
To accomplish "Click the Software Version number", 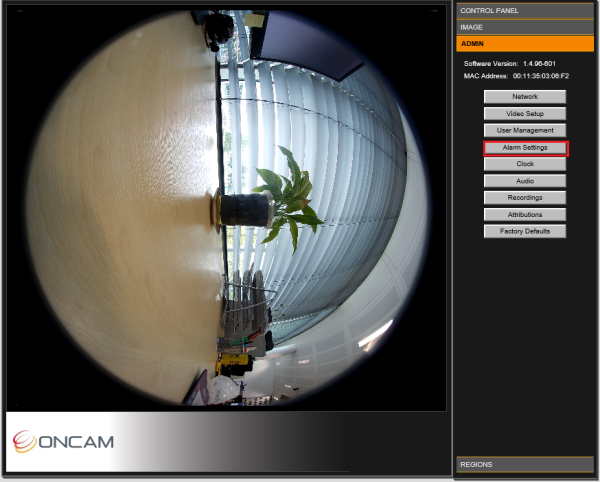I will point(539,64).
